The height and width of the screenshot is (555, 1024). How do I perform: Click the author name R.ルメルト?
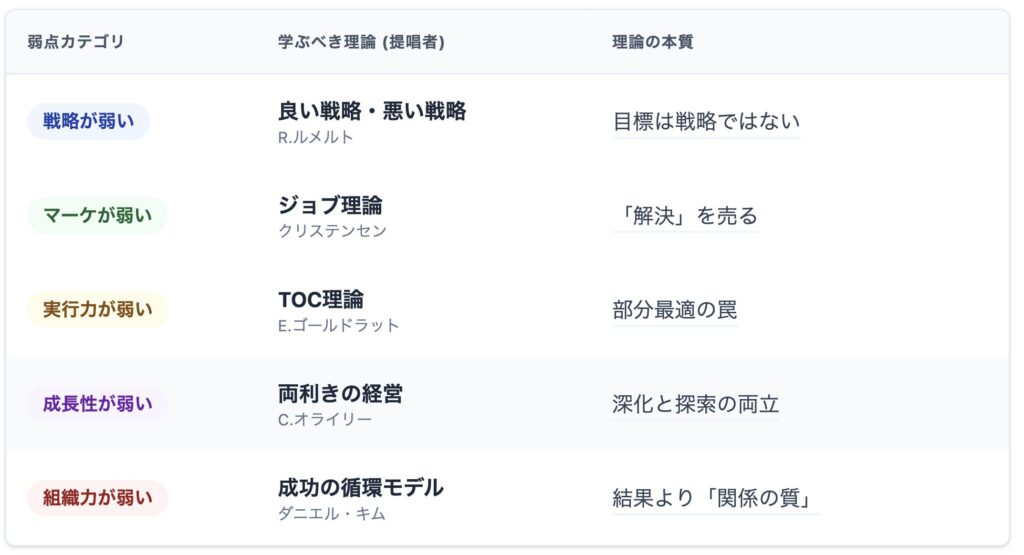[315, 137]
